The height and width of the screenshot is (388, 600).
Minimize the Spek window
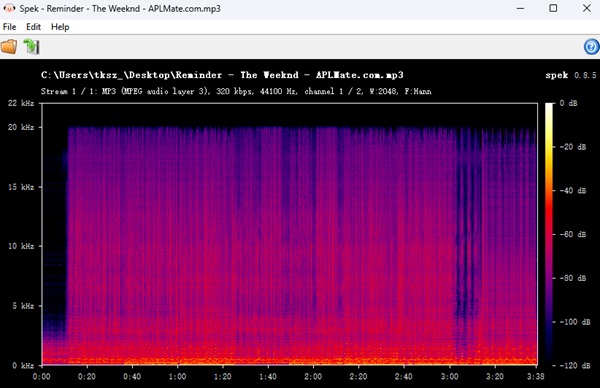520,8
